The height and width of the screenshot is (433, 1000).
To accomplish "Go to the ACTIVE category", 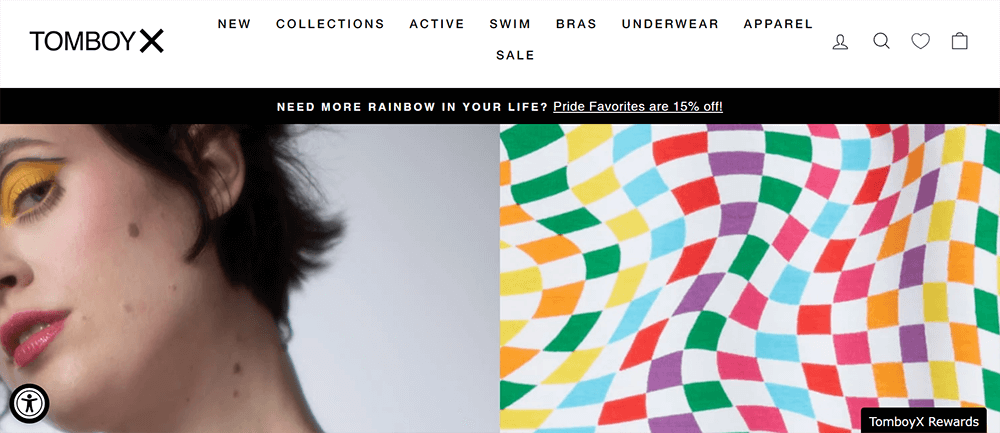I will click(x=437, y=24).
